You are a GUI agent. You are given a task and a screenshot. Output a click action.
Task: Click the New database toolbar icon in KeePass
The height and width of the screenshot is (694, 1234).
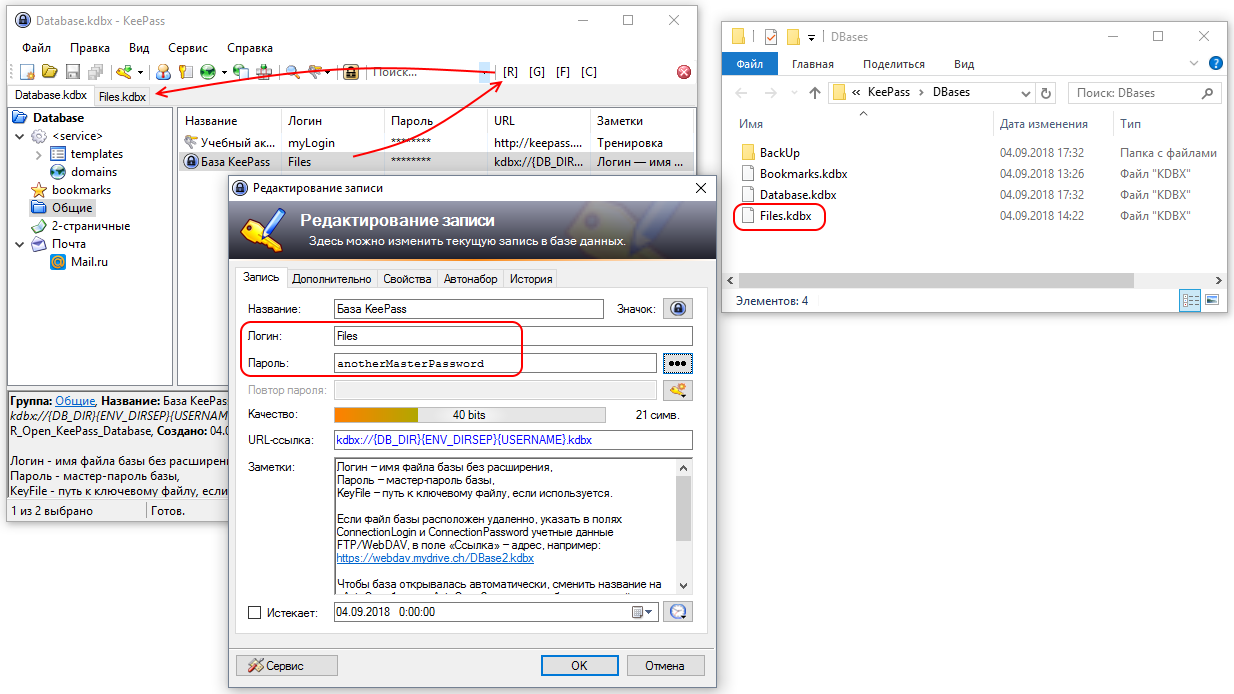(28, 72)
